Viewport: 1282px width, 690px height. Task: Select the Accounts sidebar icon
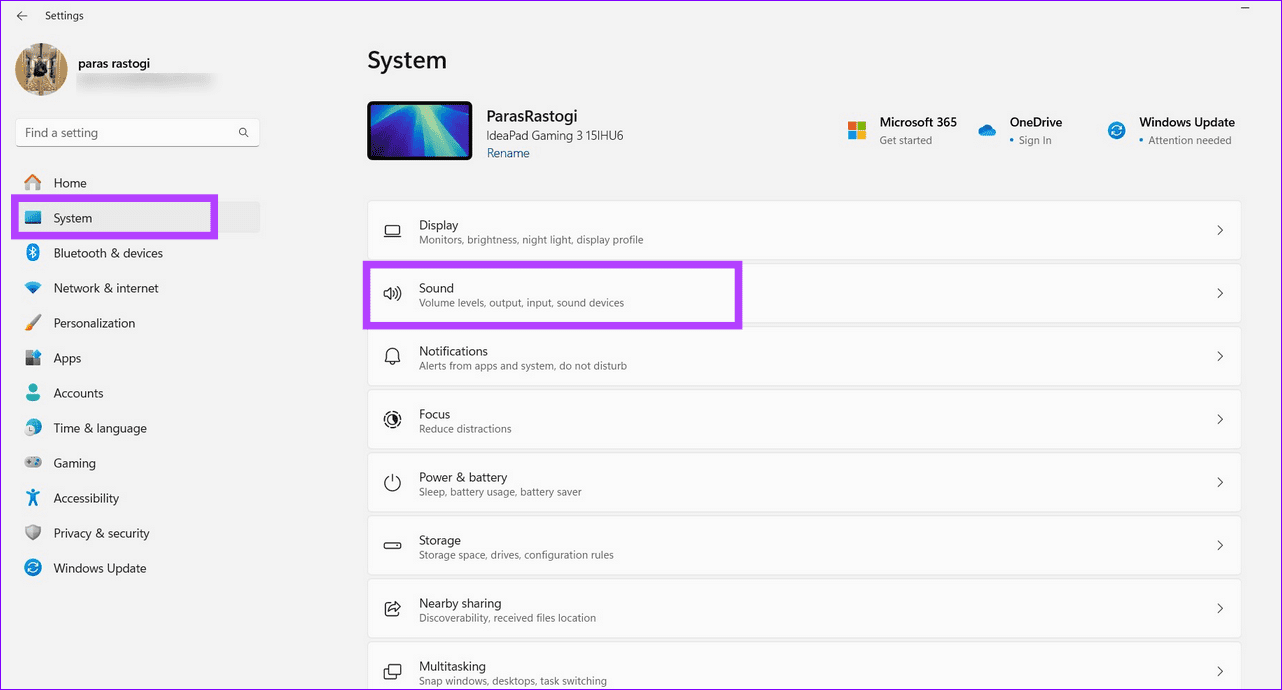(32, 392)
